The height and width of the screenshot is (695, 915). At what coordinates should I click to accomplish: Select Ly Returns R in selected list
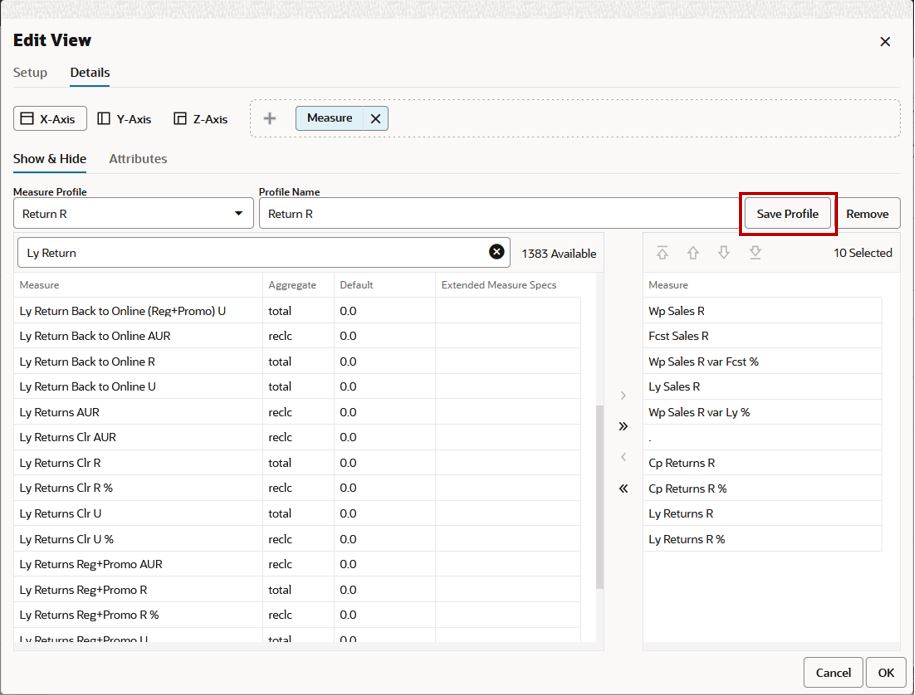tap(762, 514)
